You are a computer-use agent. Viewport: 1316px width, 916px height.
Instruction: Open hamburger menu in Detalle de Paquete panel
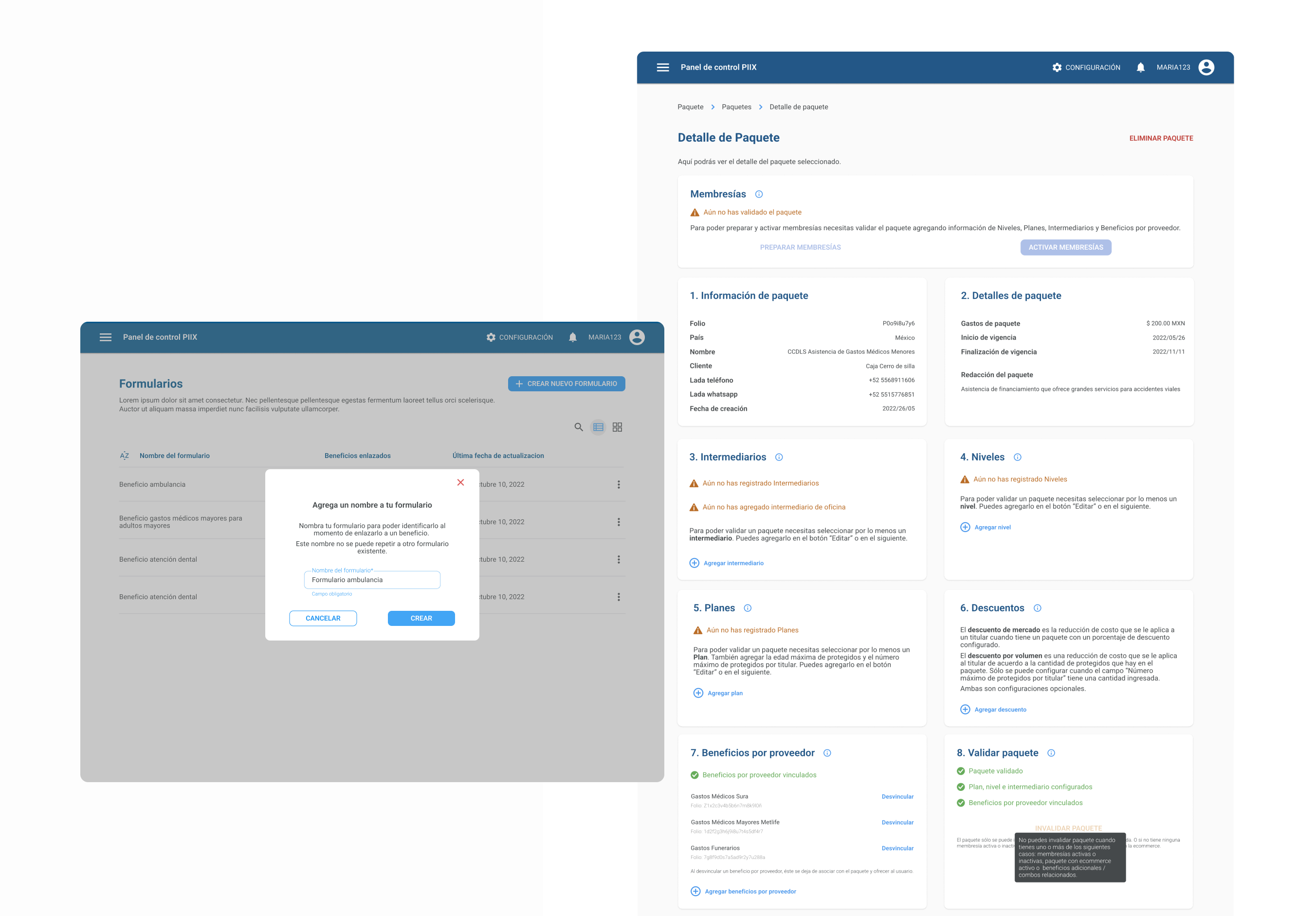coord(662,68)
